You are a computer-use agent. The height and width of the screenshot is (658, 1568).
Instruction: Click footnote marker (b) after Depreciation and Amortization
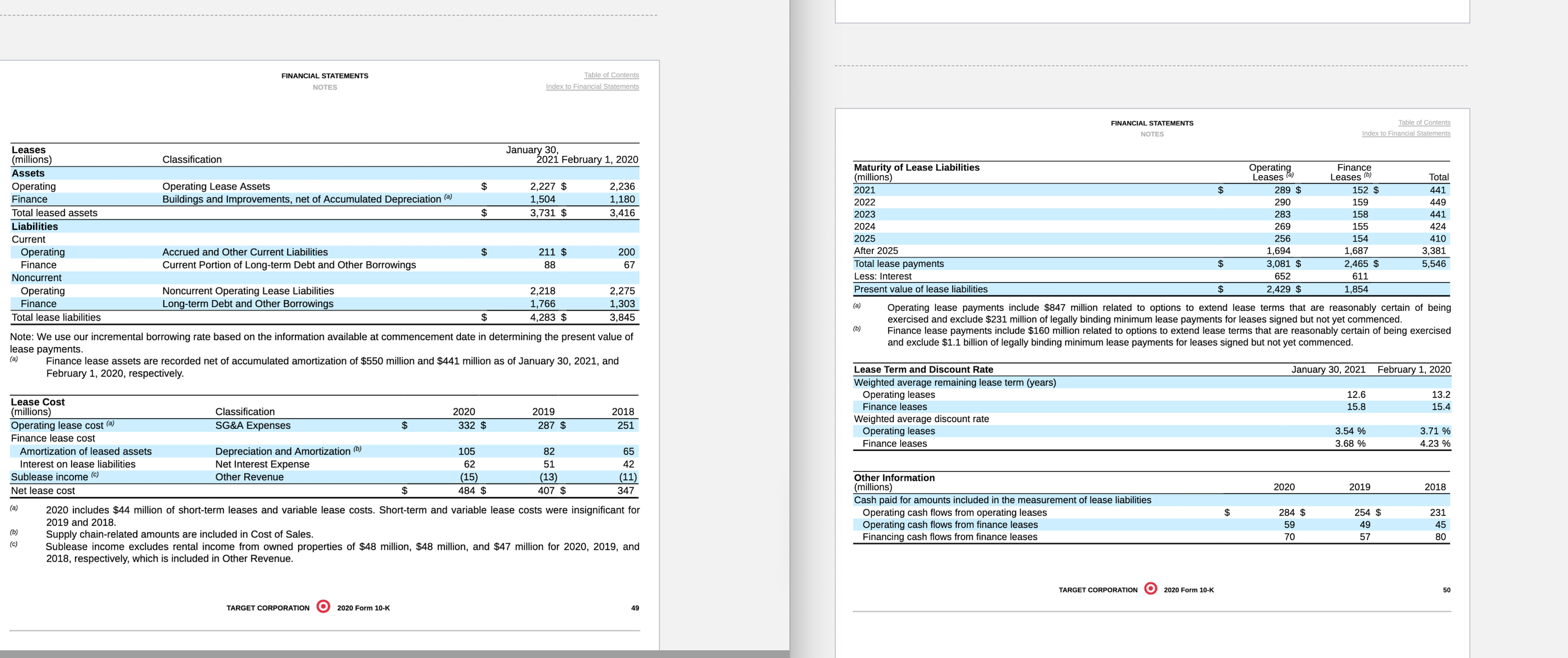(x=356, y=449)
